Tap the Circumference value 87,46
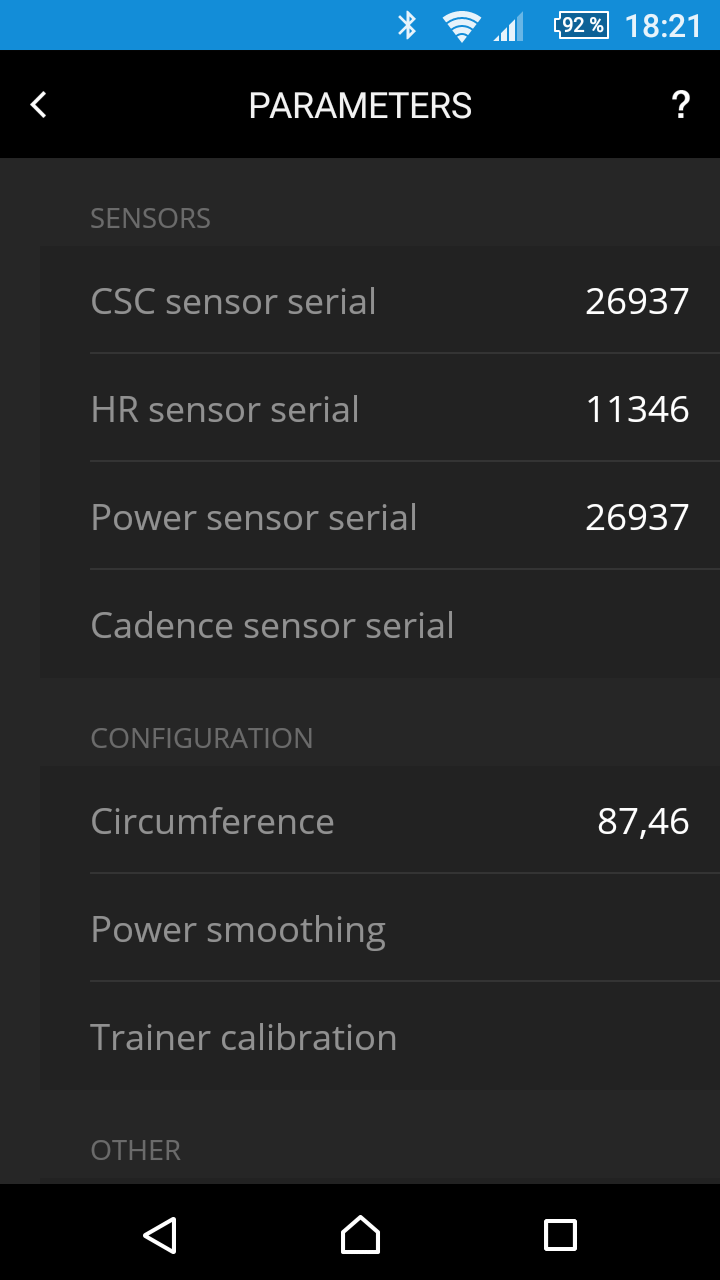This screenshot has width=720, height=1280. pyautogui.click(x=643, y=821)
